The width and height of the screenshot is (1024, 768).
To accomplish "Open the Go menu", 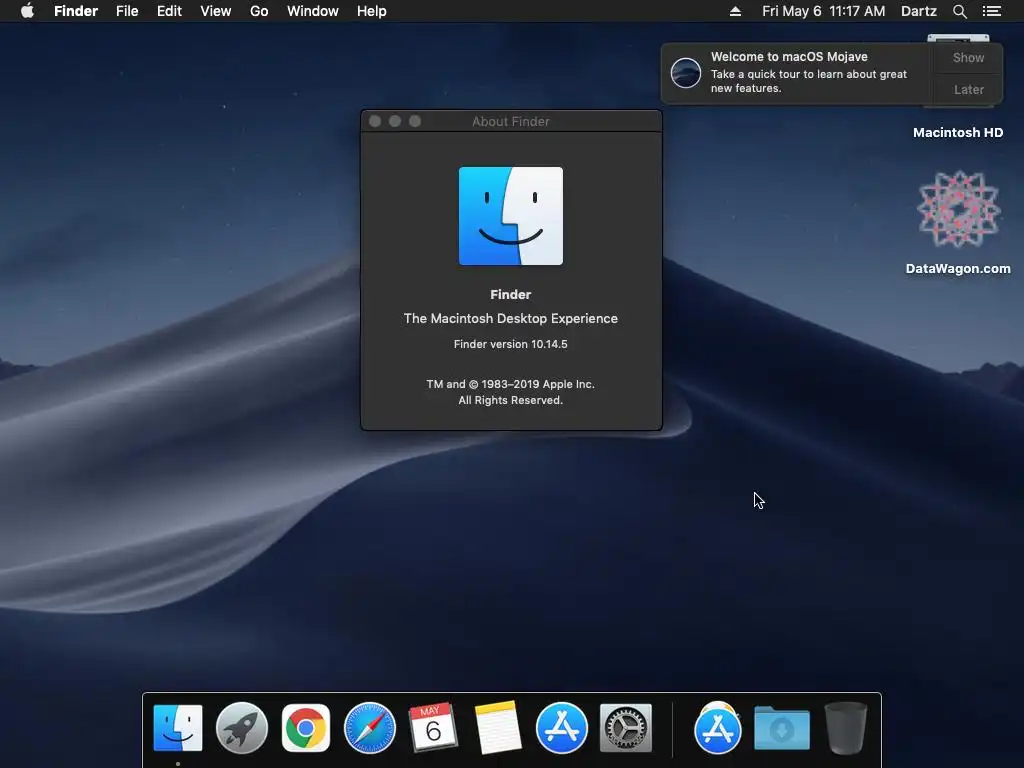I will point(259,11).
